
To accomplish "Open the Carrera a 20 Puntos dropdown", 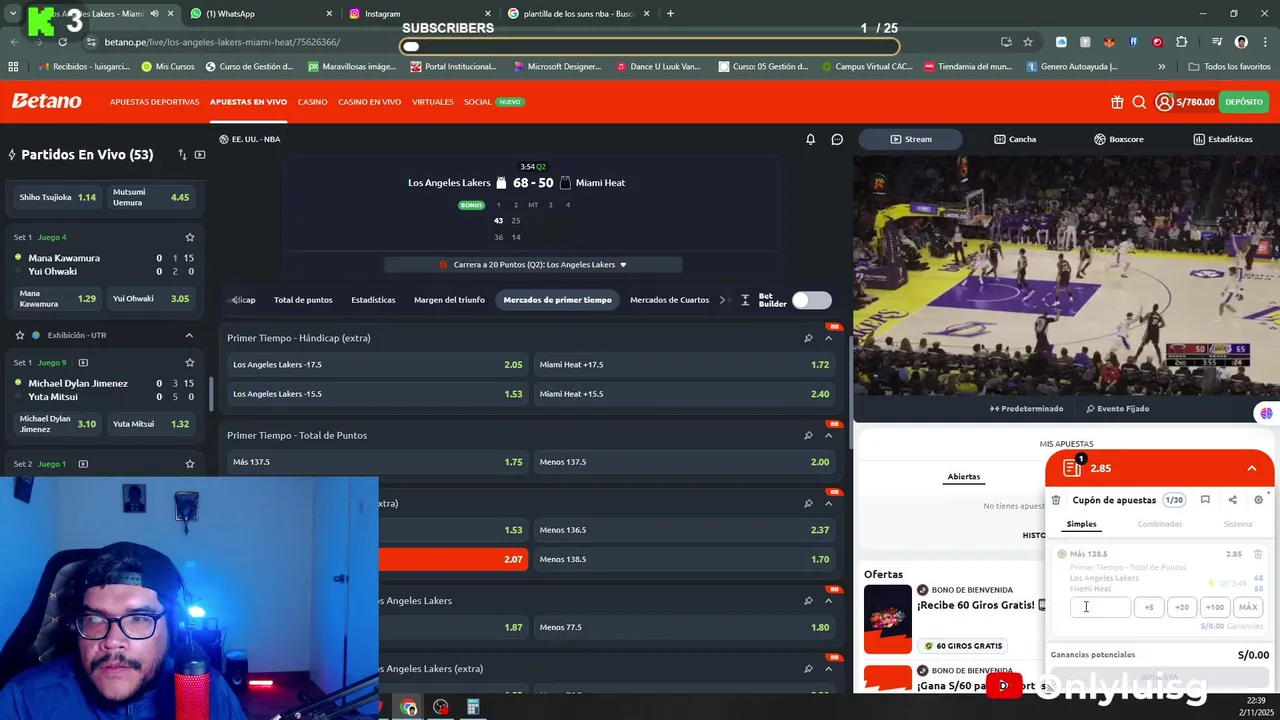I will click(x=533, y=265).
